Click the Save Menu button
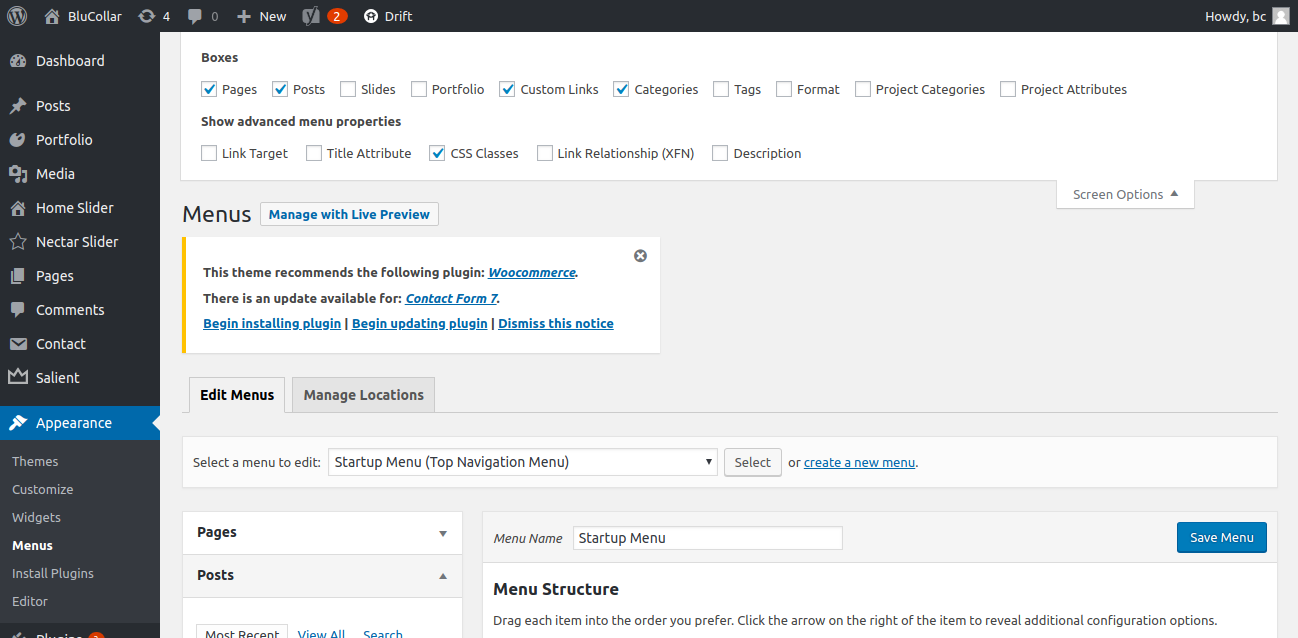1298x638 pixels. click(x=1221, y=537)
